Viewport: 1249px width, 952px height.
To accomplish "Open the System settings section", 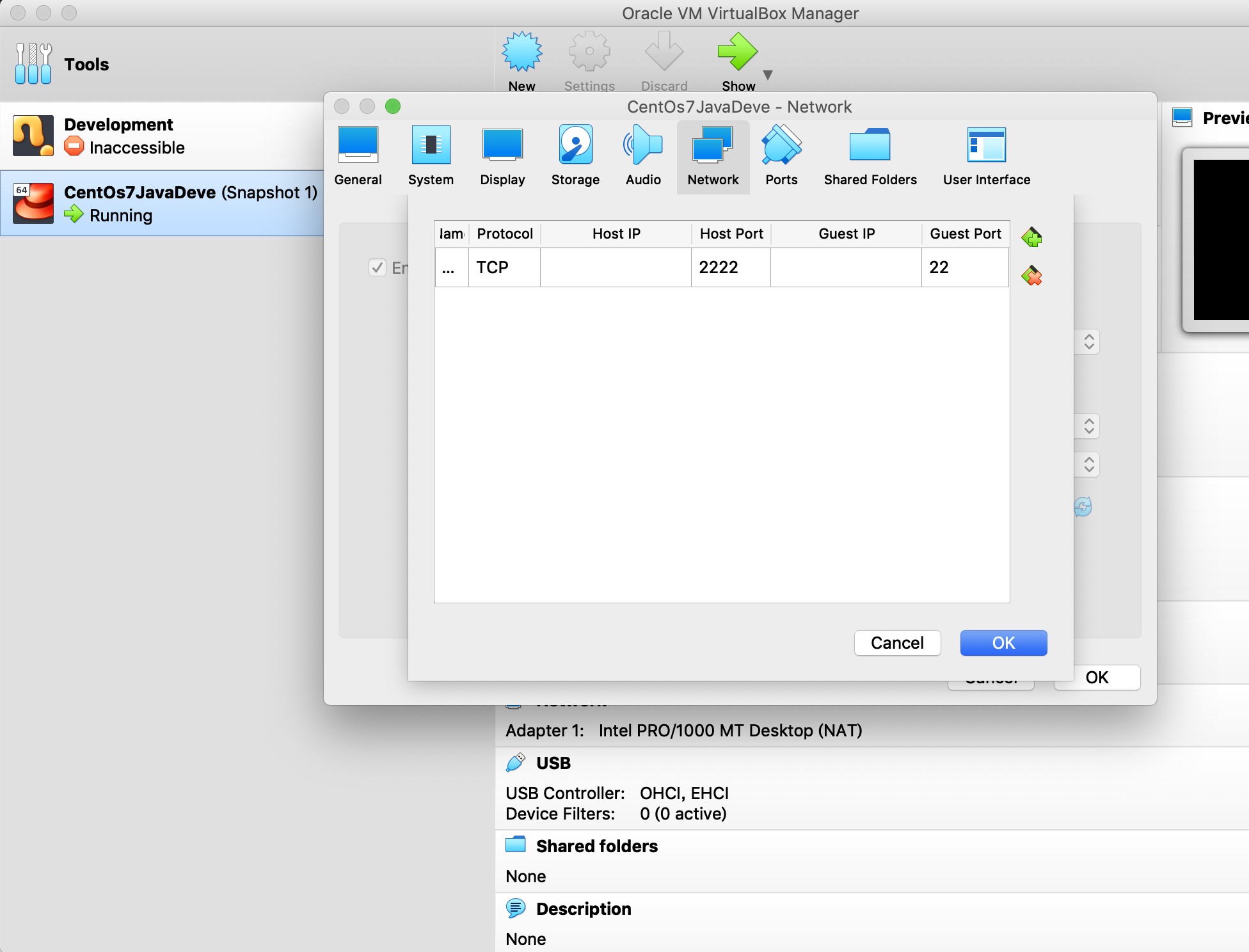I will [x=431, y=157].
